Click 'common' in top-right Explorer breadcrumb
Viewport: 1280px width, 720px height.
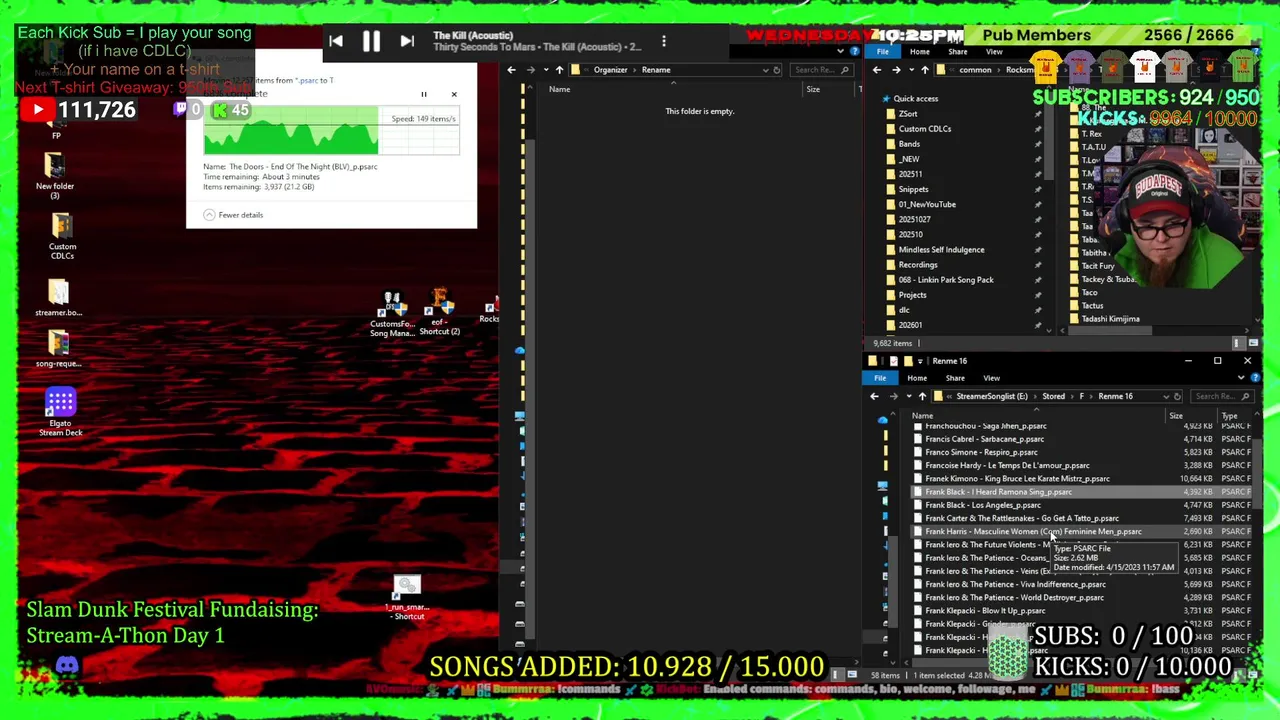pos(975,70)
